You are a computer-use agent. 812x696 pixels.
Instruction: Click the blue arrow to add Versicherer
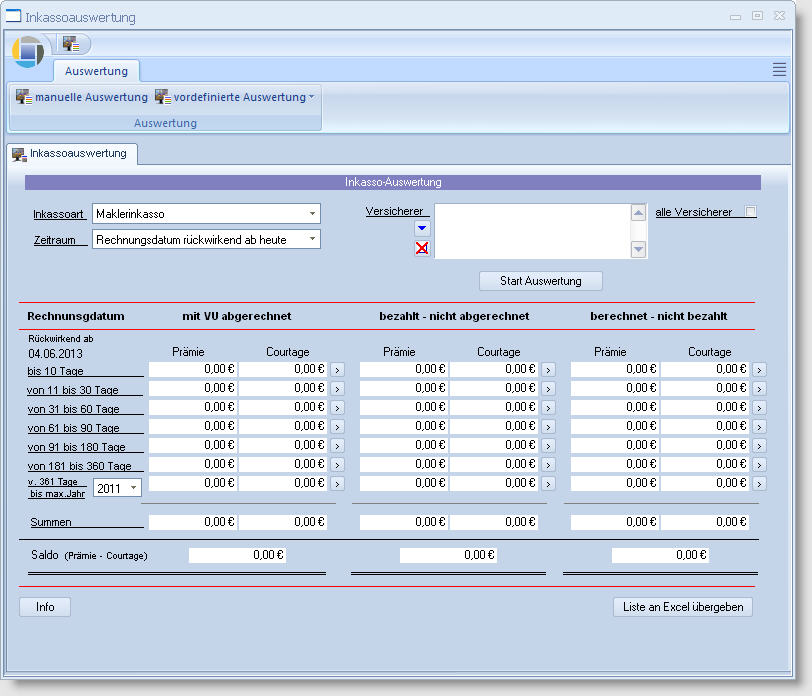(422, 228)
